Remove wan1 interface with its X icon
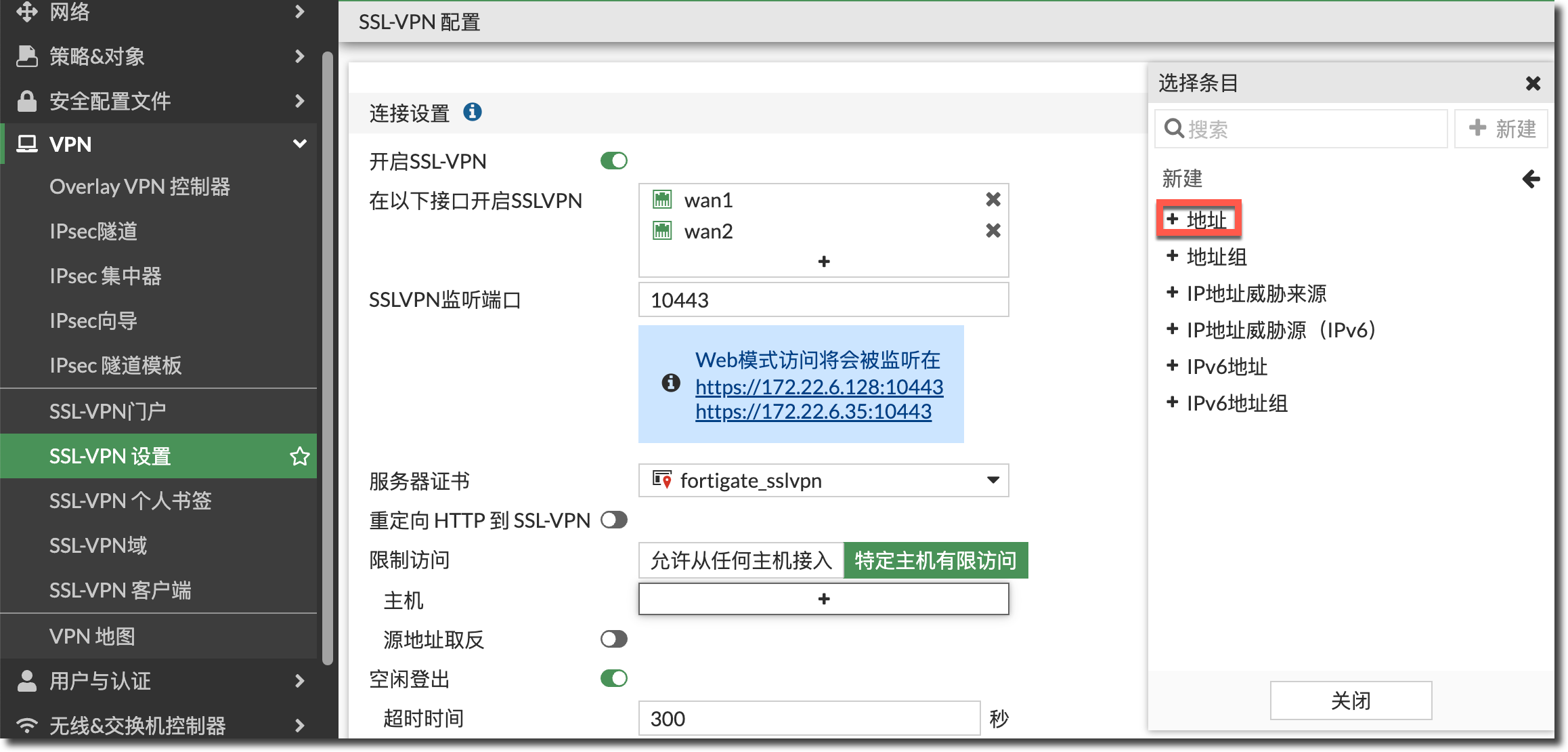The width and height of the screenshot is (1568, 752). [993, 200]
